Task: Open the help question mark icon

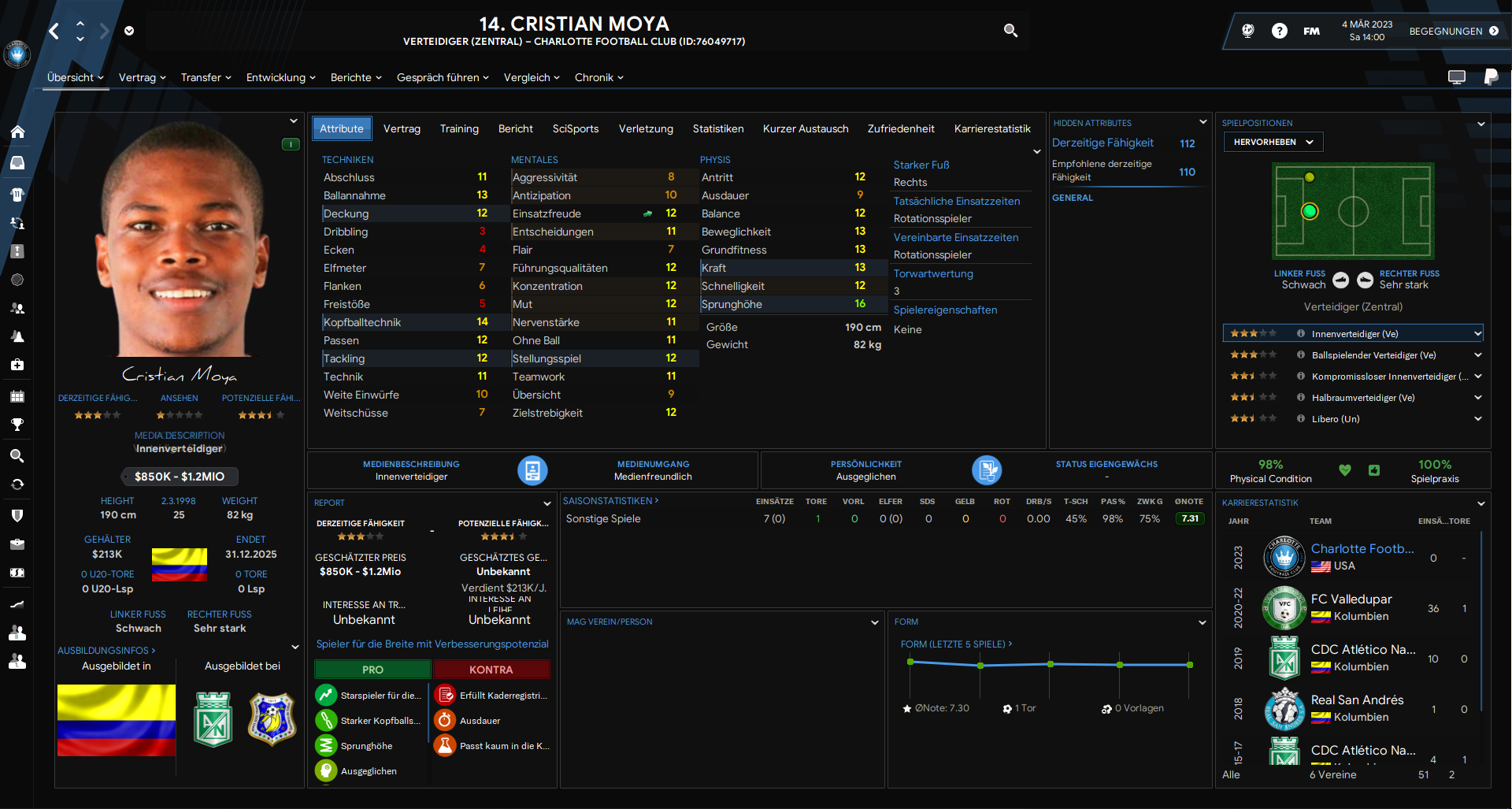Action: [1280, 31]
